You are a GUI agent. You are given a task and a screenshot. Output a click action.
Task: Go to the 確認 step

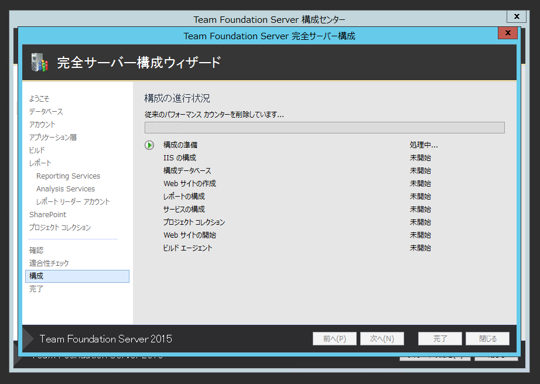tap(36, 250)
